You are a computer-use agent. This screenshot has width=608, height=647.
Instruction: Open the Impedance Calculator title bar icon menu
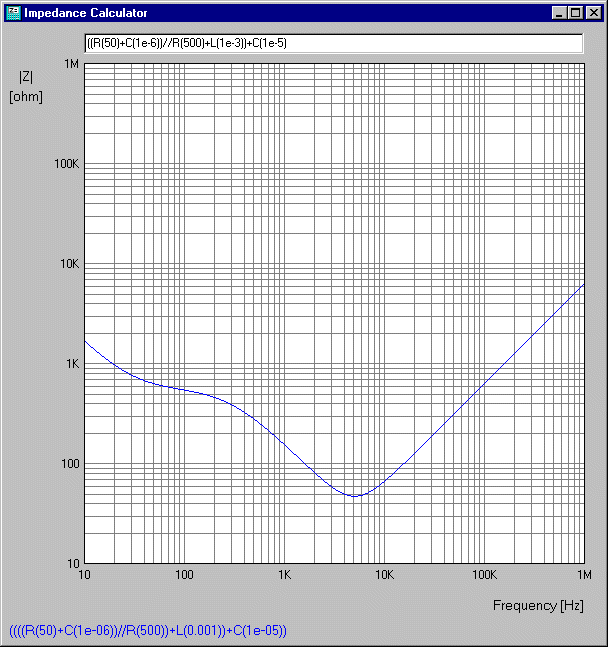(x=13, y=13)
